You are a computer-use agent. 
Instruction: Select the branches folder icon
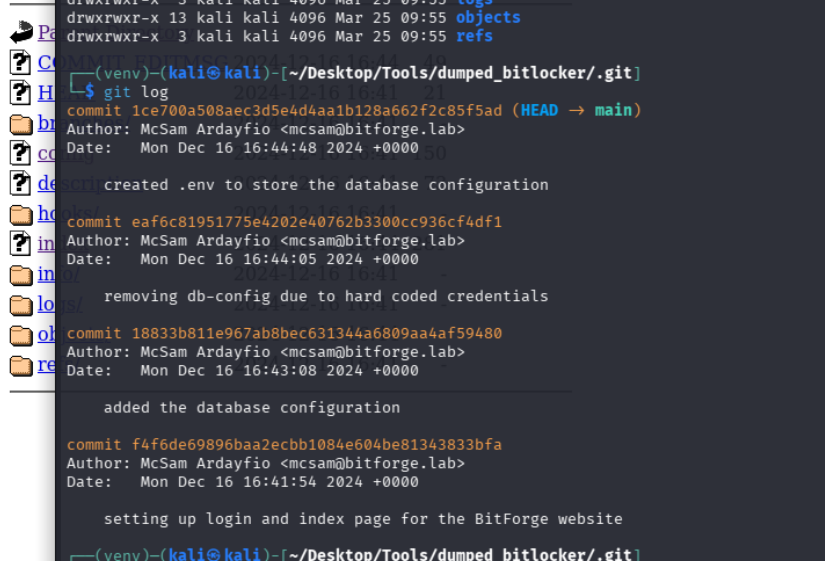point(20,124)
